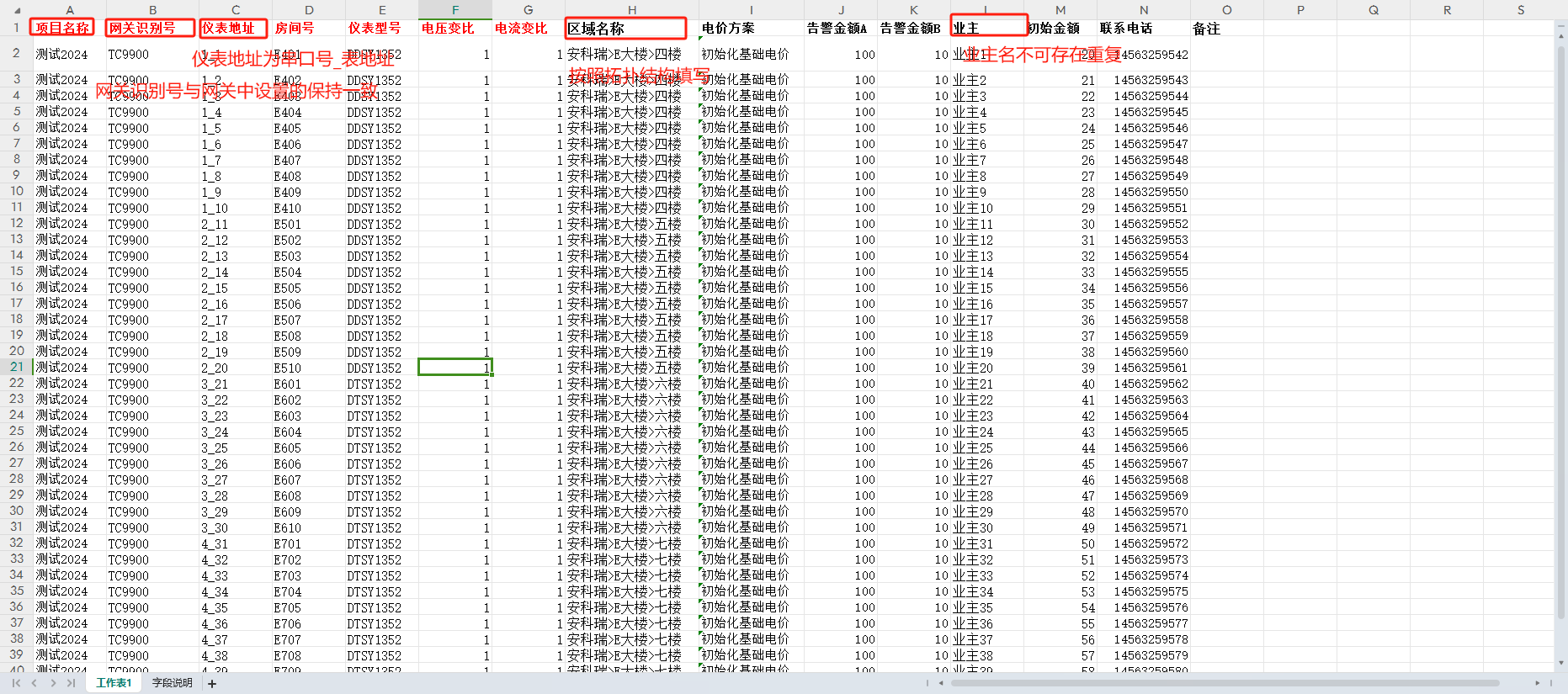The height and width of the screenshot is (694, 1568).
Task: Click the 告警金额A header cell
Action: 840,28
